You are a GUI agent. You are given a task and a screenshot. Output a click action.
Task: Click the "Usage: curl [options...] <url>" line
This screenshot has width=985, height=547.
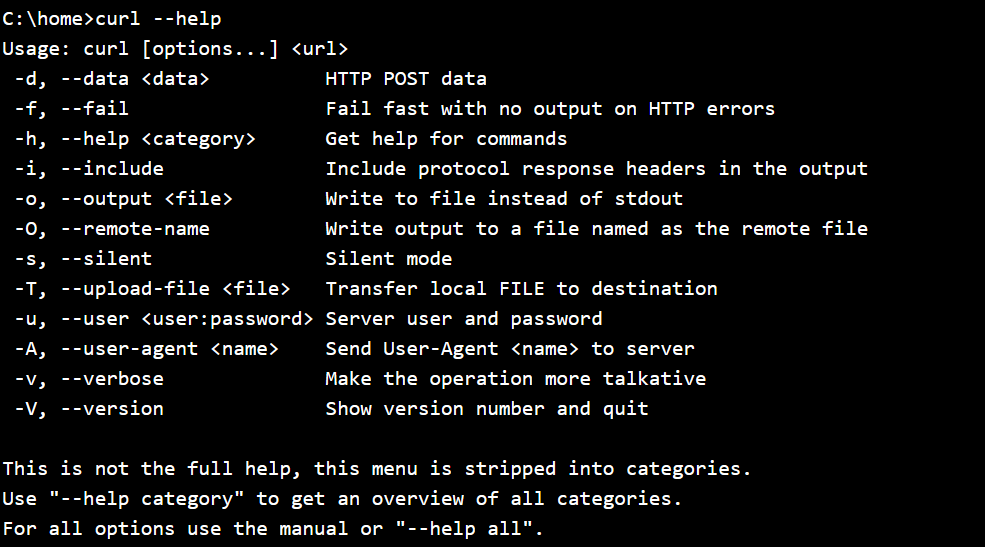tap(175, 49)
